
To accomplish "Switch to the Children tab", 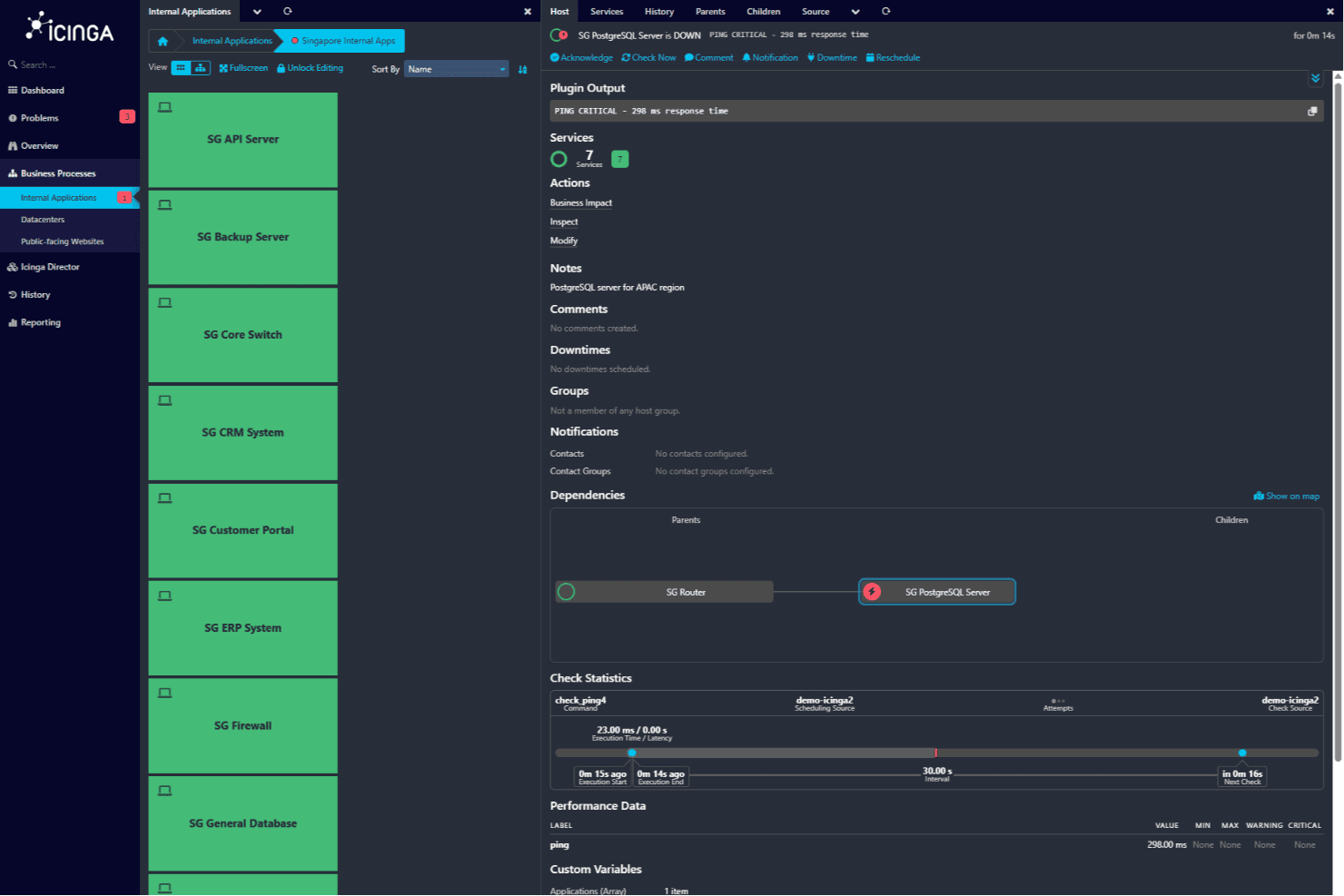I will click(x=764, y=12).
